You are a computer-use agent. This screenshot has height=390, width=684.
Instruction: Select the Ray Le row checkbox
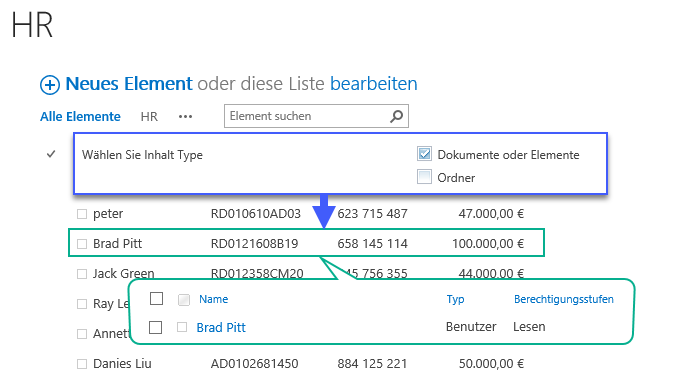click(x=82, y=304)
